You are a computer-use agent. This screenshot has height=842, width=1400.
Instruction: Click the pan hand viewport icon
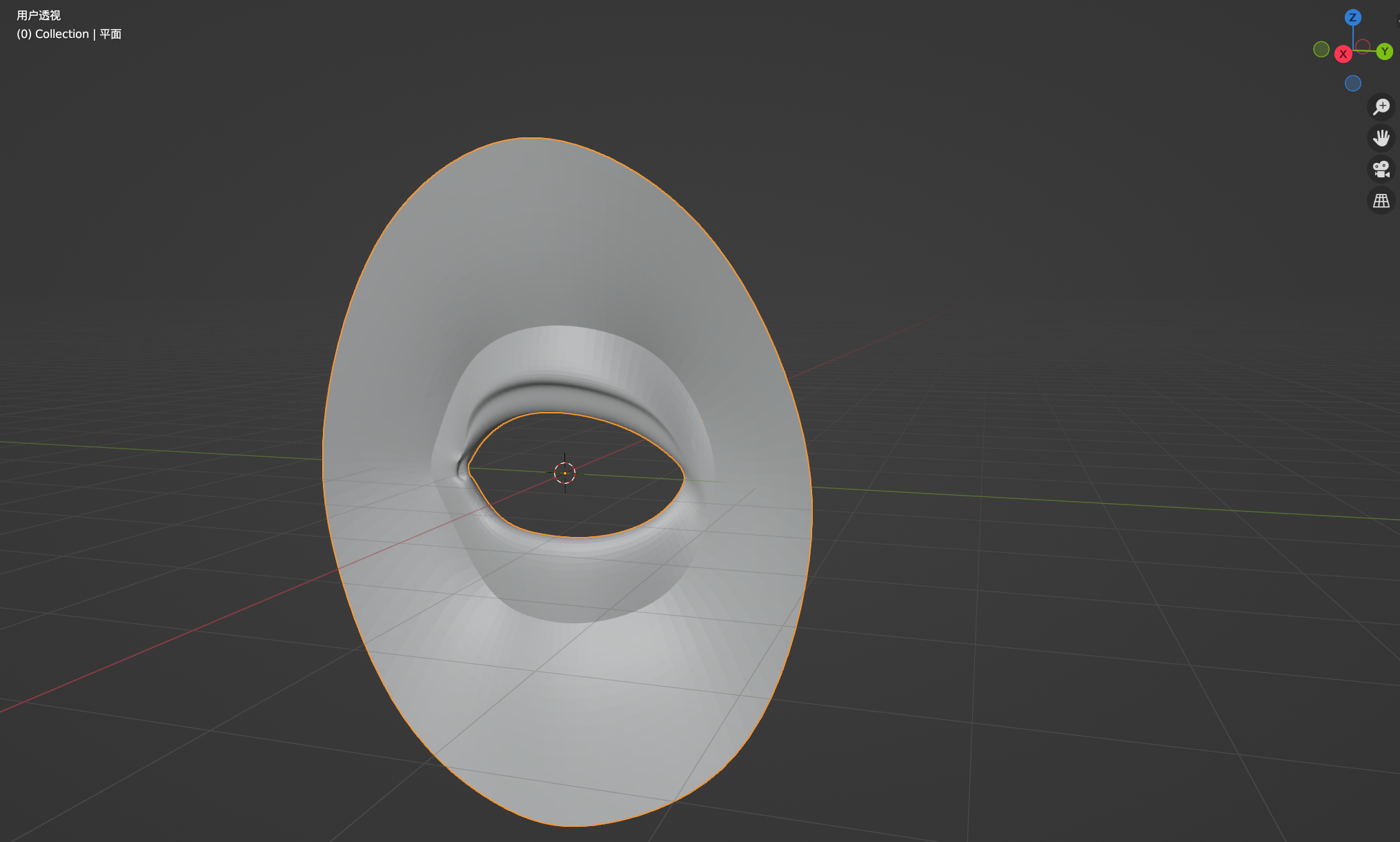1381,138
